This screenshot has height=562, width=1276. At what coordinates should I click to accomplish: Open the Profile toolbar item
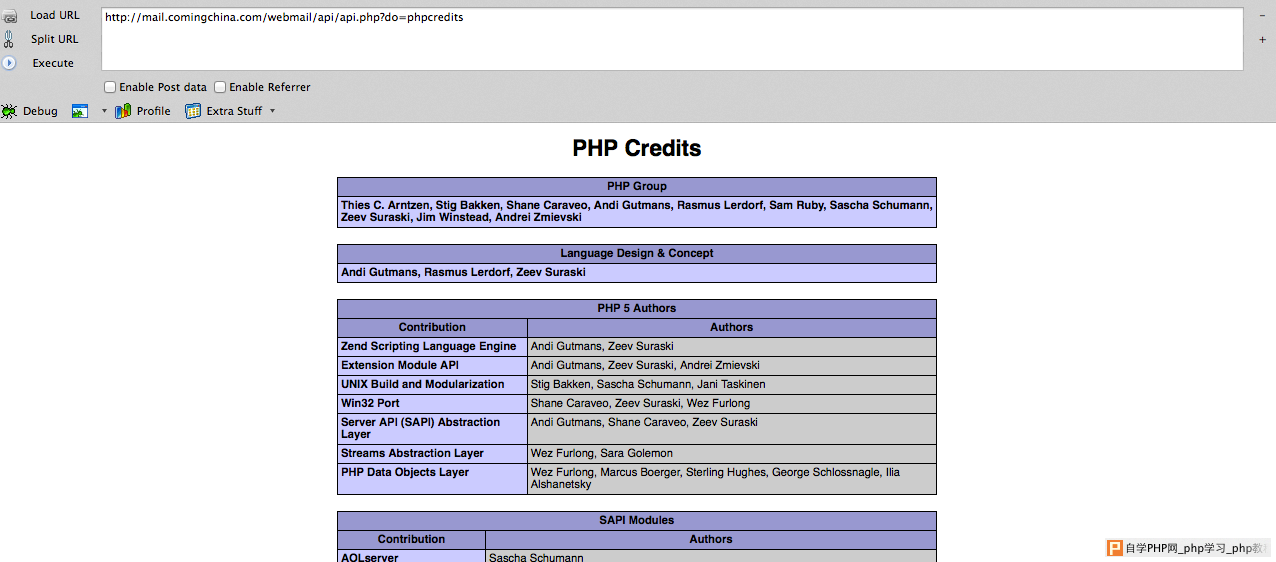(x=153, y=111)
